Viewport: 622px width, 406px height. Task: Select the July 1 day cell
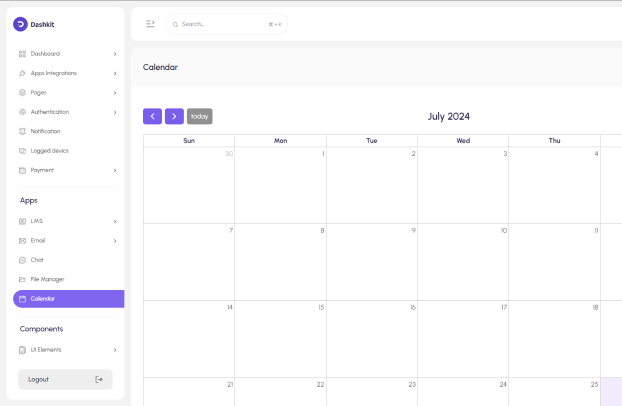(x=280, y=185)
